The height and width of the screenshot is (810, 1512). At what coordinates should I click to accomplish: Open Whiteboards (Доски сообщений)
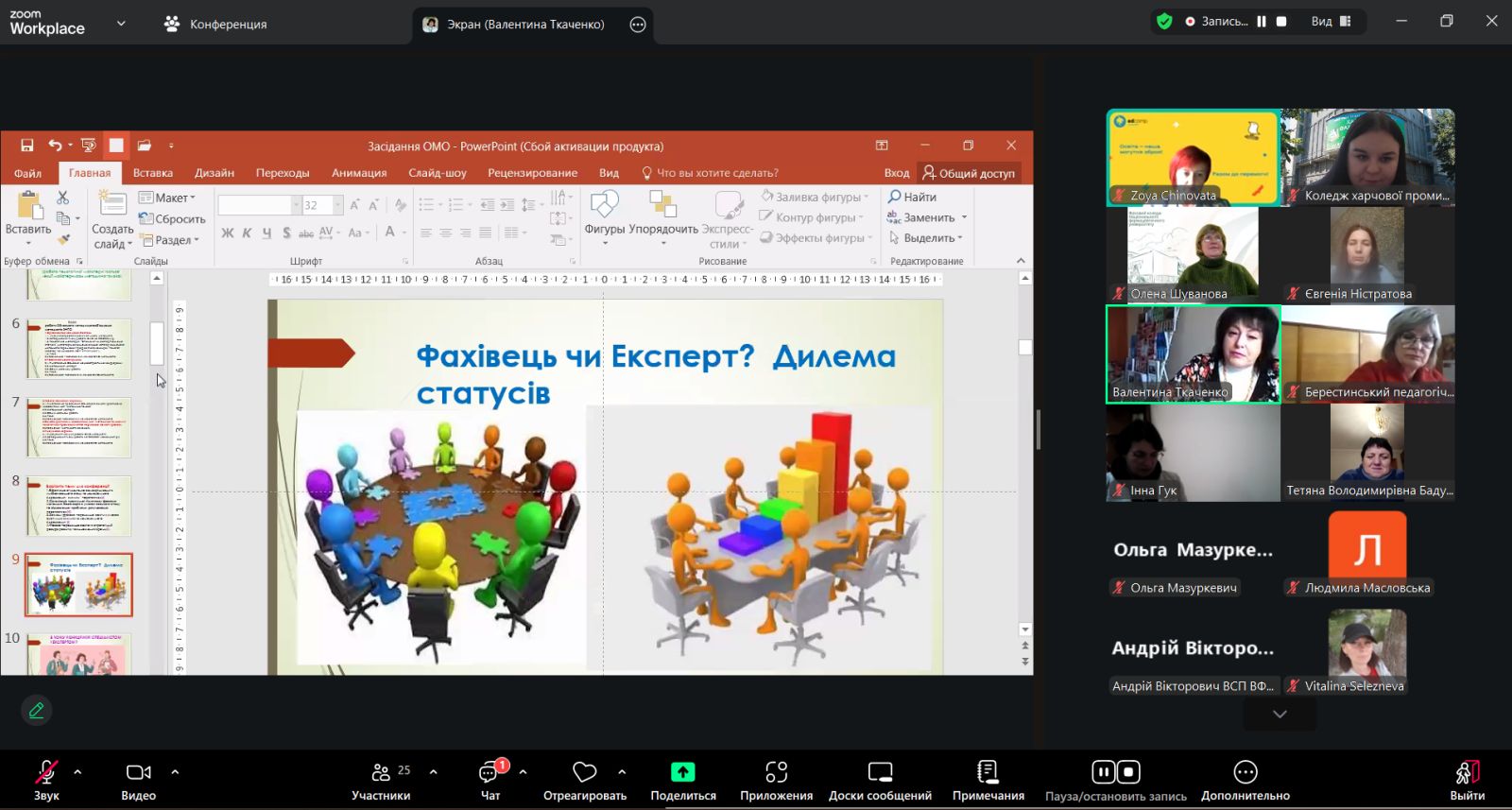880,772
